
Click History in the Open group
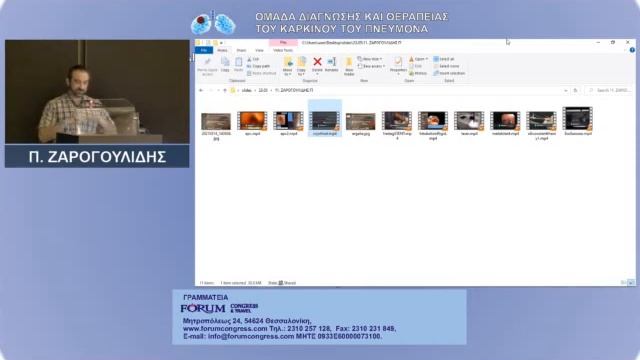coord(418,73)
